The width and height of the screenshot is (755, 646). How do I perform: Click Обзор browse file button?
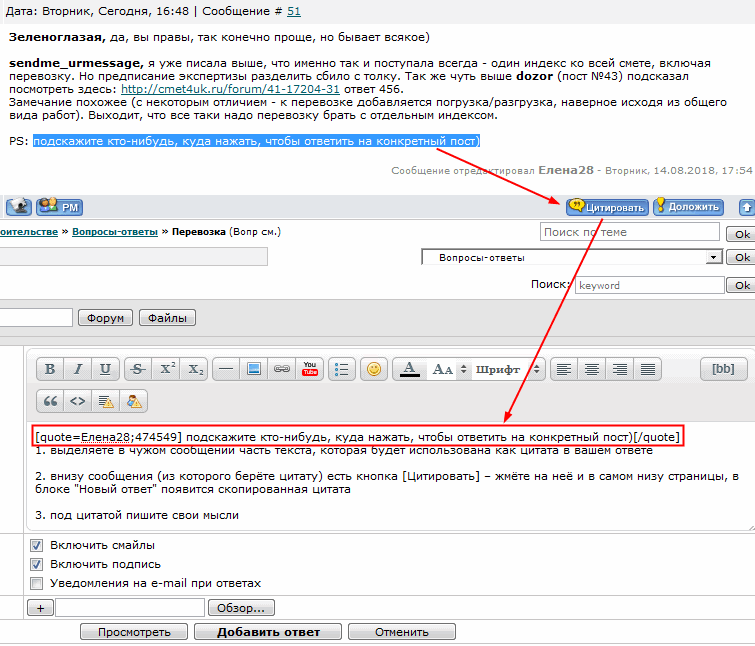click(x=241, y=608)
